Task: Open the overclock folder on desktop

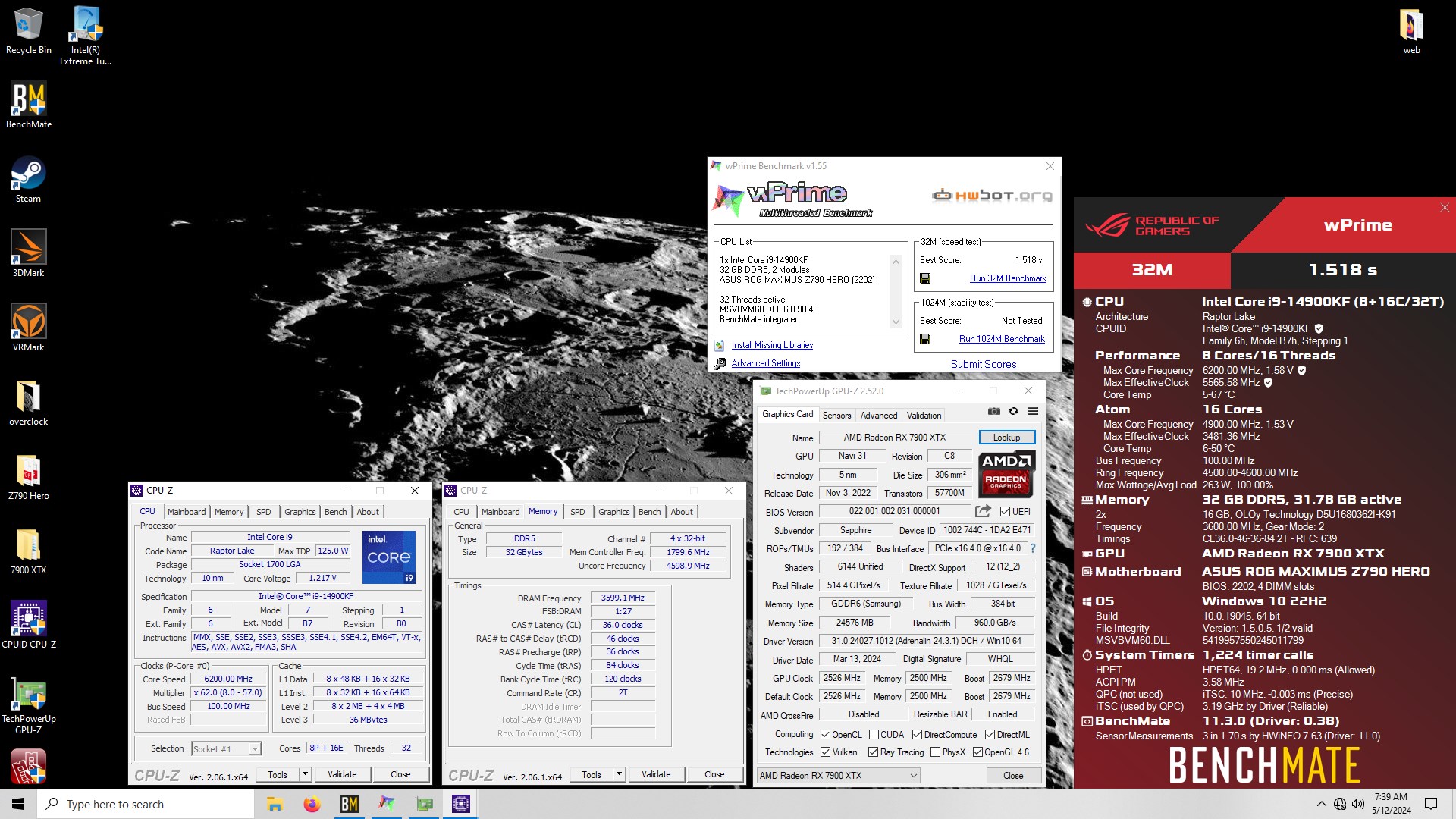Action: (29, 403)
